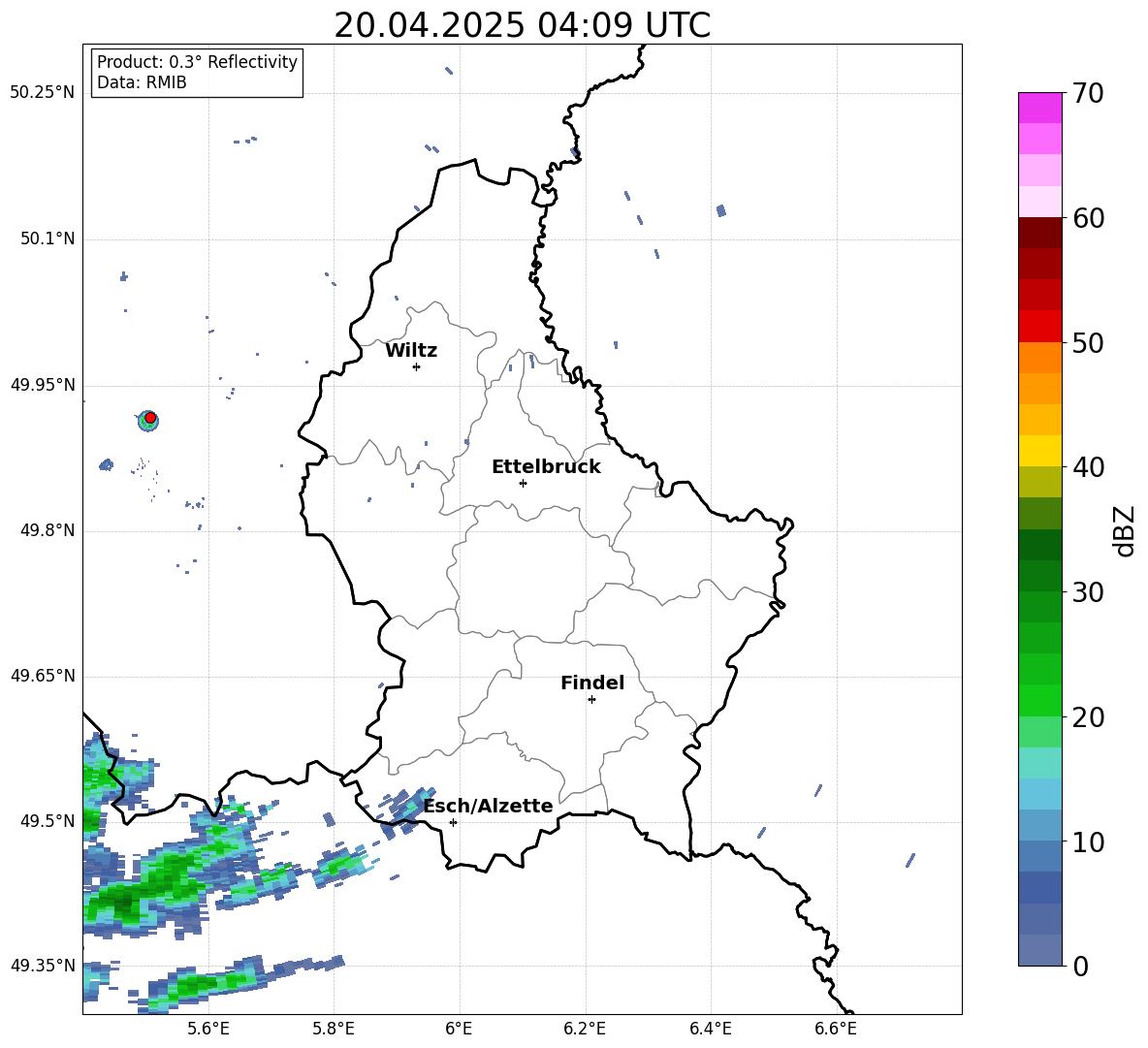Click the 6.2°E longitude label
Viewport: 1148px width, 1048px height.
point(585,1029)
